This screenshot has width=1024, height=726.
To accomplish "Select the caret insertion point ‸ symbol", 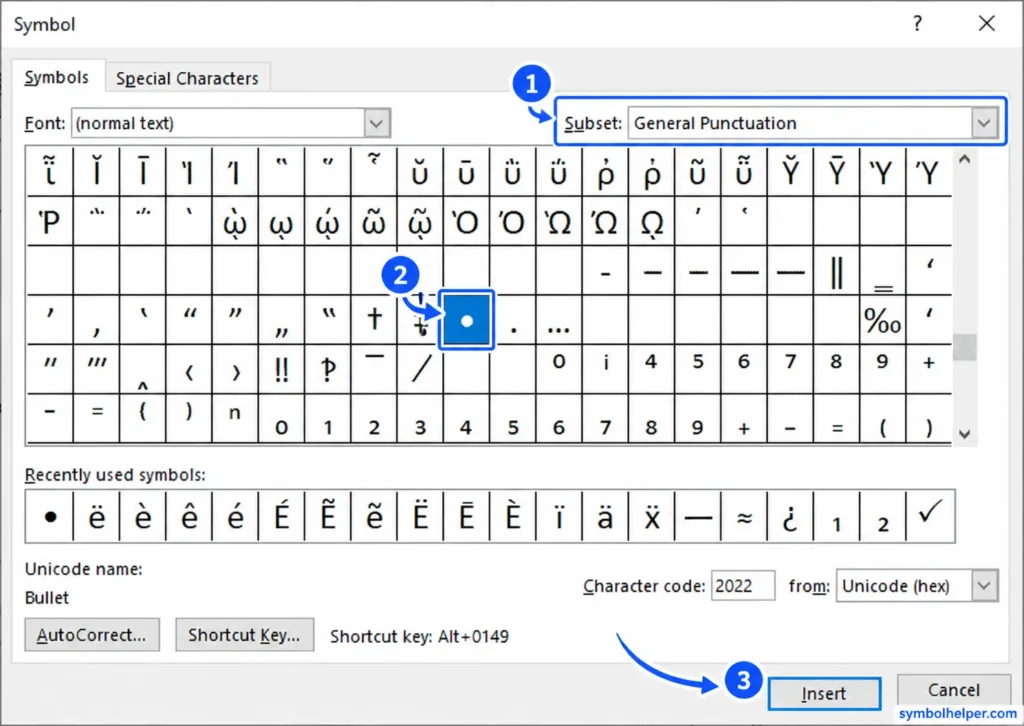I will click(x=143, y=370).
